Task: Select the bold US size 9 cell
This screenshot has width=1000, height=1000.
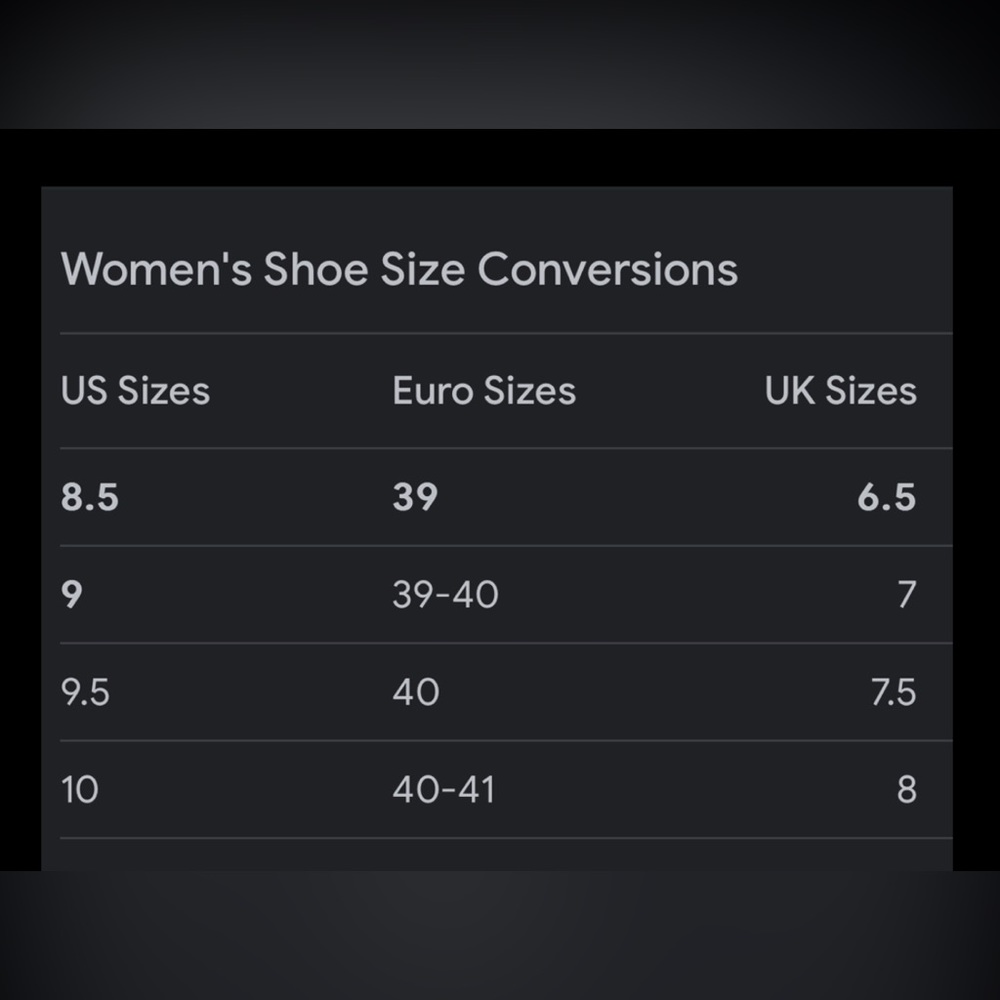Action: (72, 595)
